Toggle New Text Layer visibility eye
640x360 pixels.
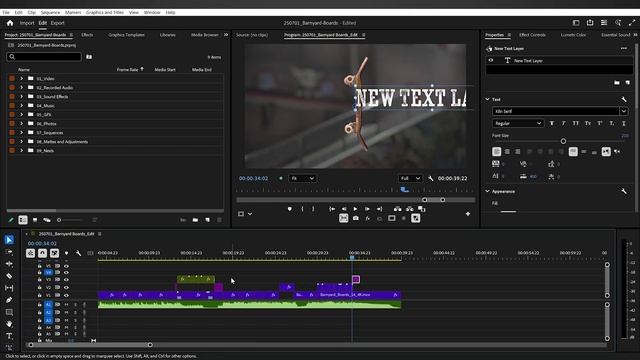pyautogui.click(x=491, y=60)
